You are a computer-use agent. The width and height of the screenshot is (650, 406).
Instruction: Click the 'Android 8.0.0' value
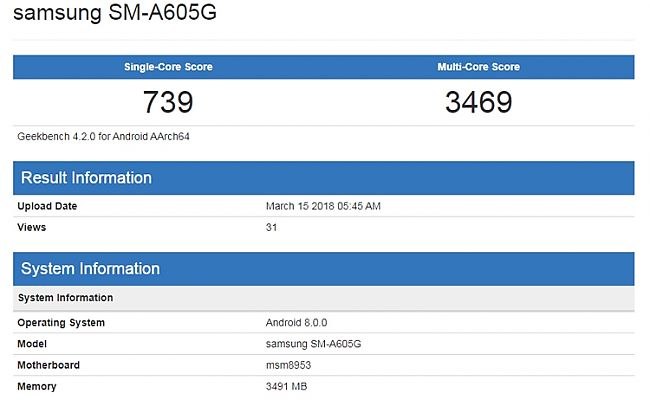296,323
